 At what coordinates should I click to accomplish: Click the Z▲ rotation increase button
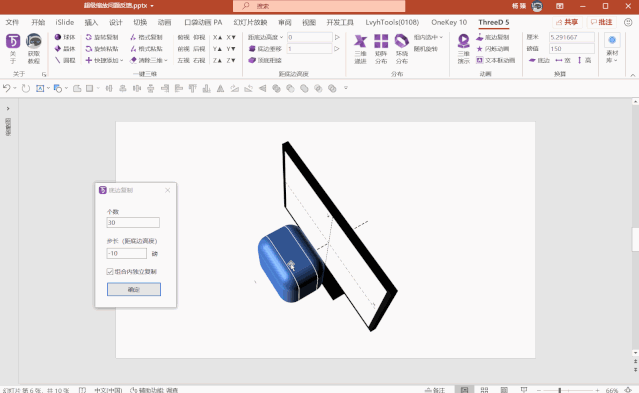(218, 60)
